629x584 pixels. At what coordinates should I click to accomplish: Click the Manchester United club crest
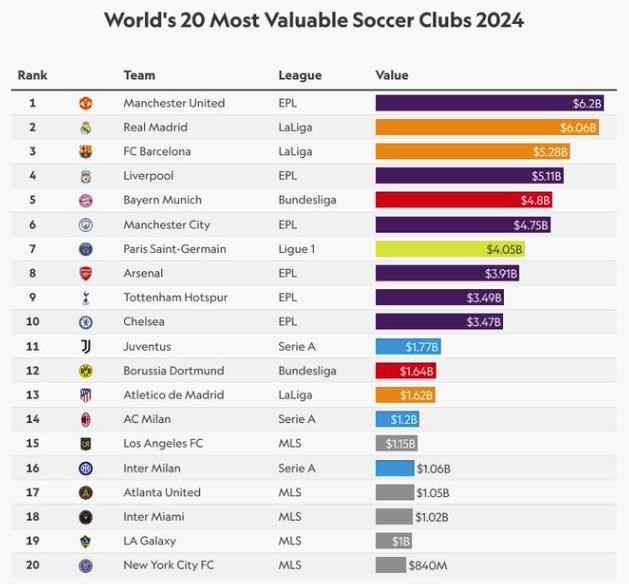(86, 103)
